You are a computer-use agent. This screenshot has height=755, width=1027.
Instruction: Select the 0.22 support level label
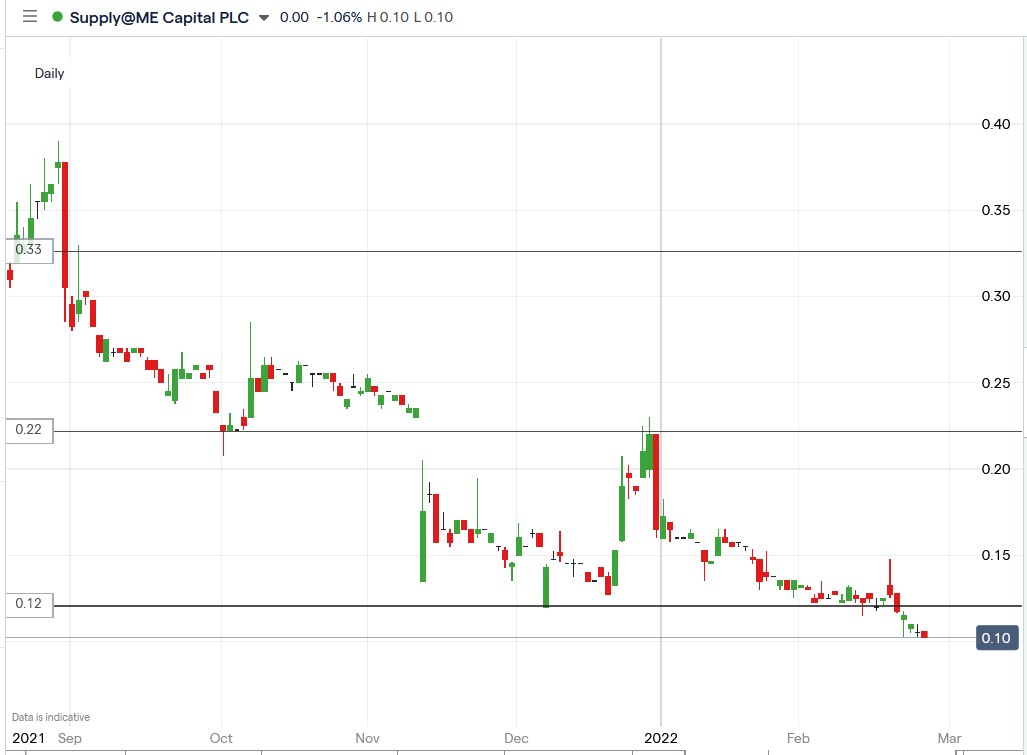point(27,431)
